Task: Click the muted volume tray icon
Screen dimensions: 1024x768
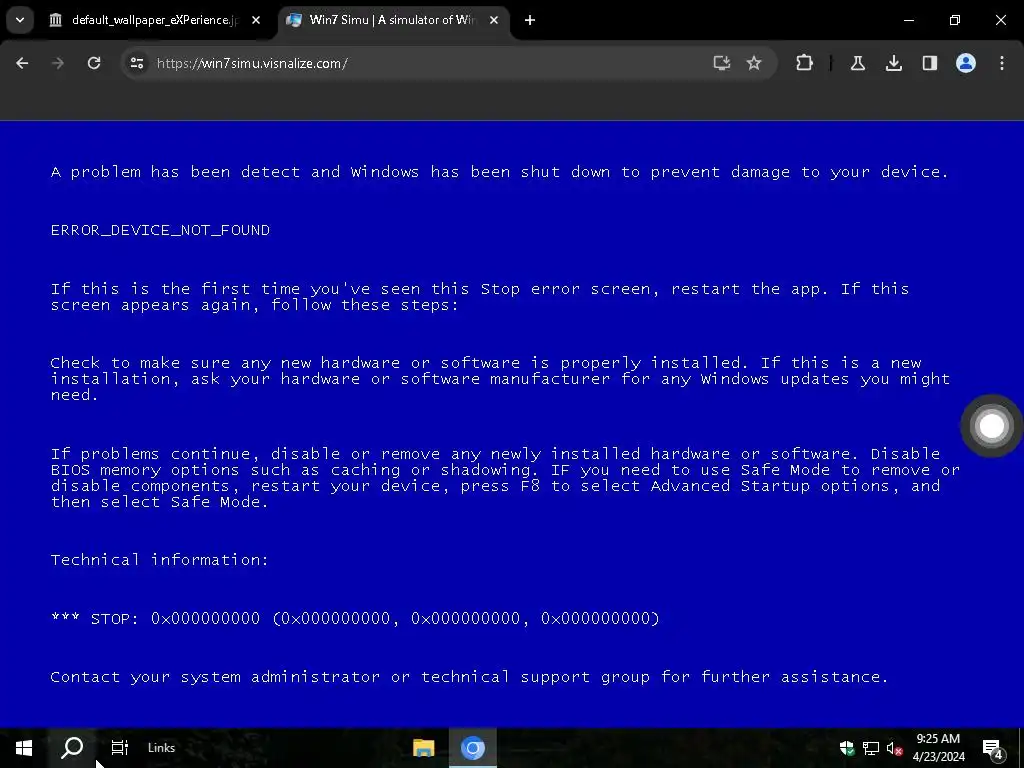Action: point(894,748)
